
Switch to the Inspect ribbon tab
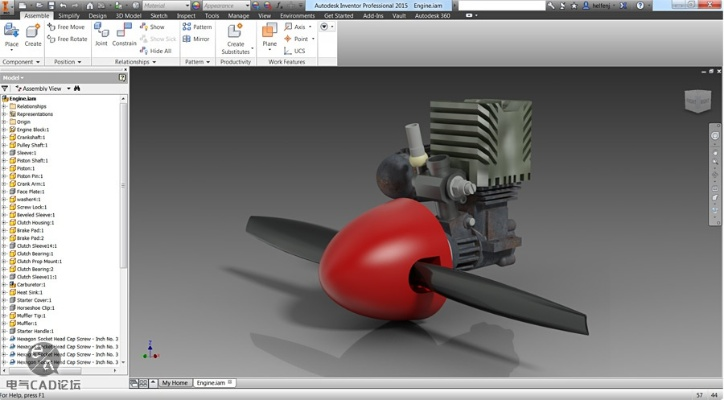tap(186, 16)
